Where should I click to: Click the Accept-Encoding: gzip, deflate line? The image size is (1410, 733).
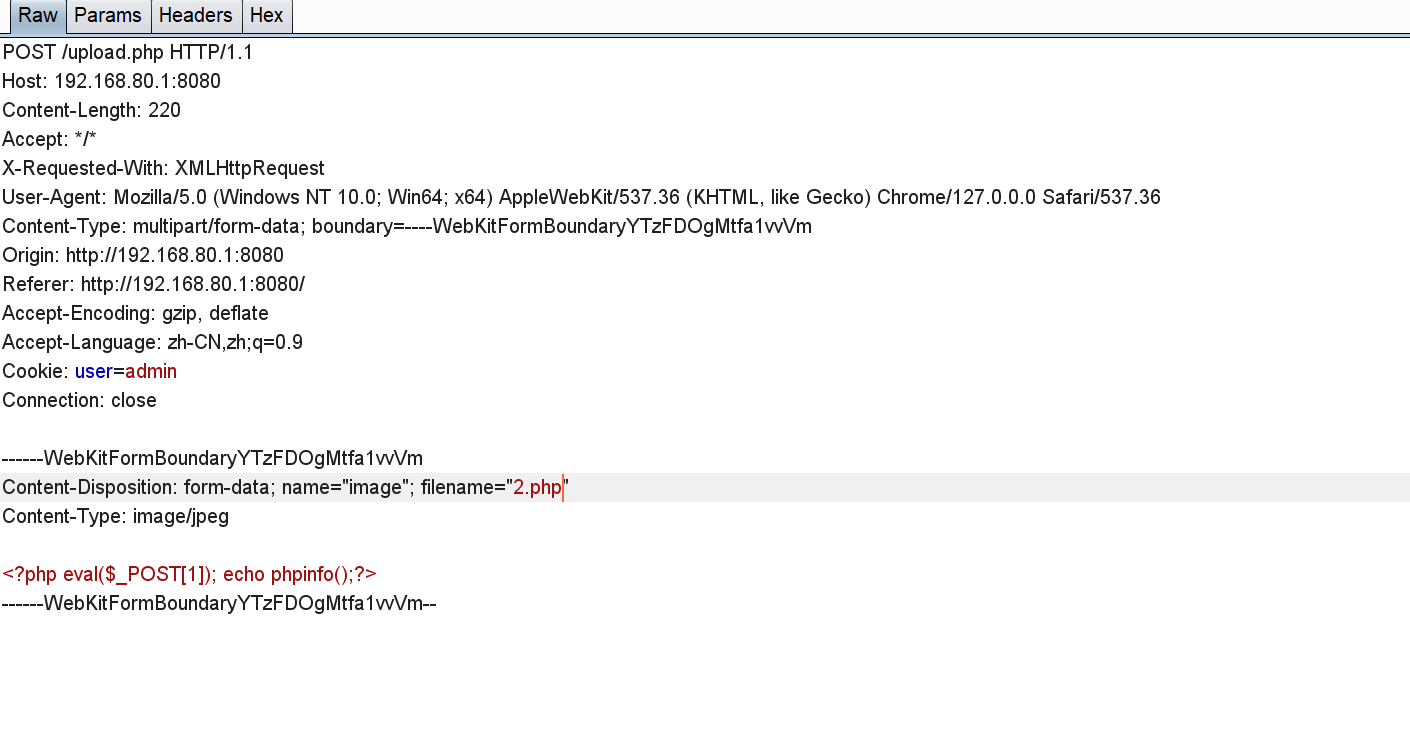click(x=135, y=313)
